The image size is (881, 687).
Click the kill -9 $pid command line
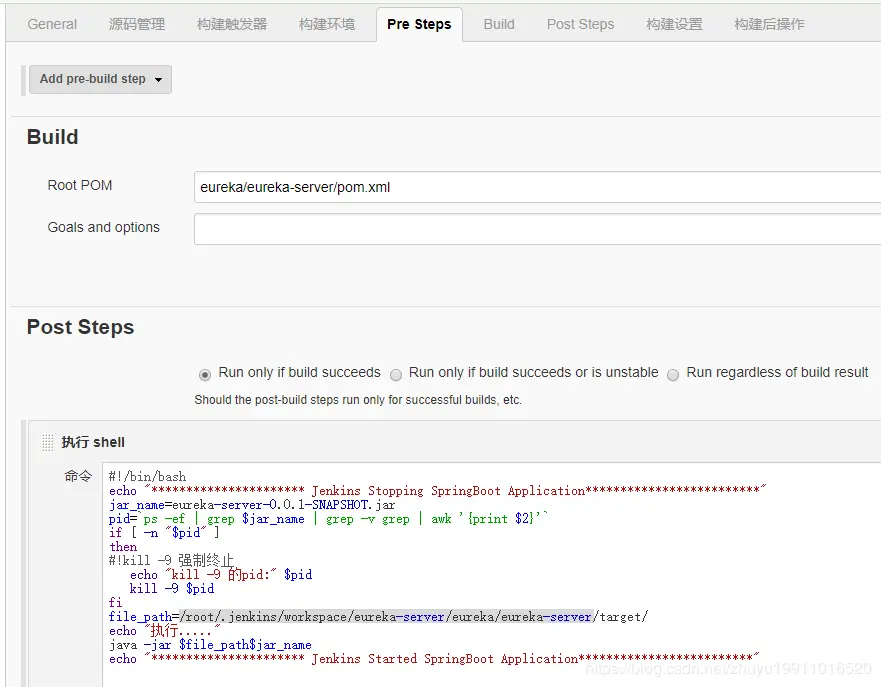click(172, 588)
